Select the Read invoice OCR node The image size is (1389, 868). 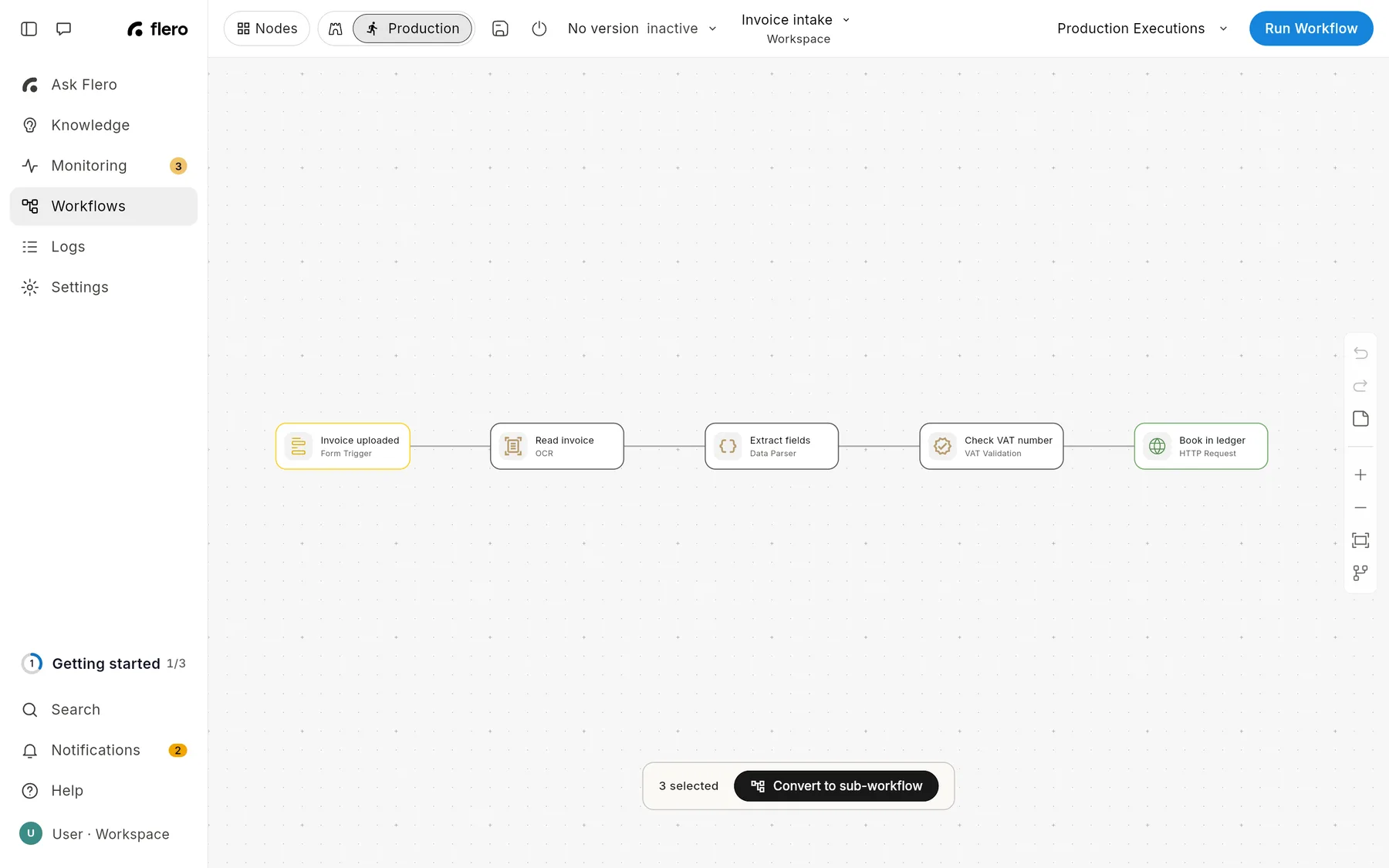tap(557, 446)
